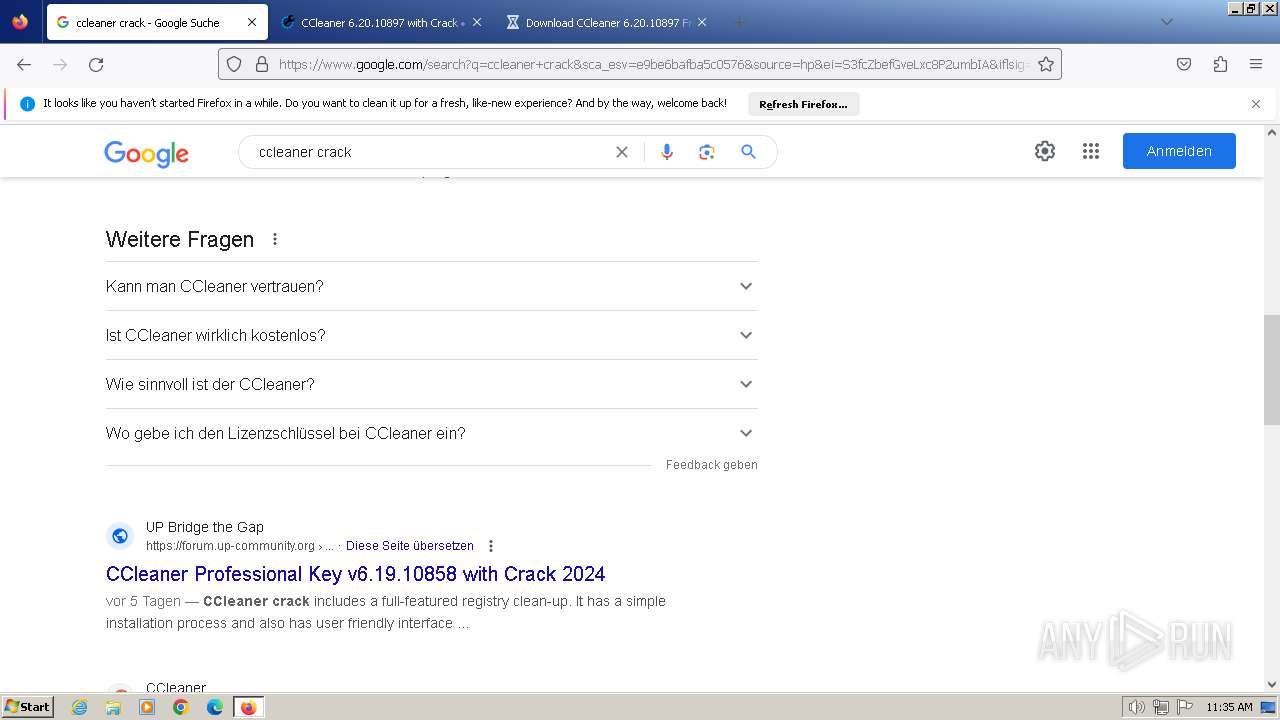Expand 'Kann man CCleaner vertrauen?' question
The image size is (1280, 720).
[x=431, y=286]
